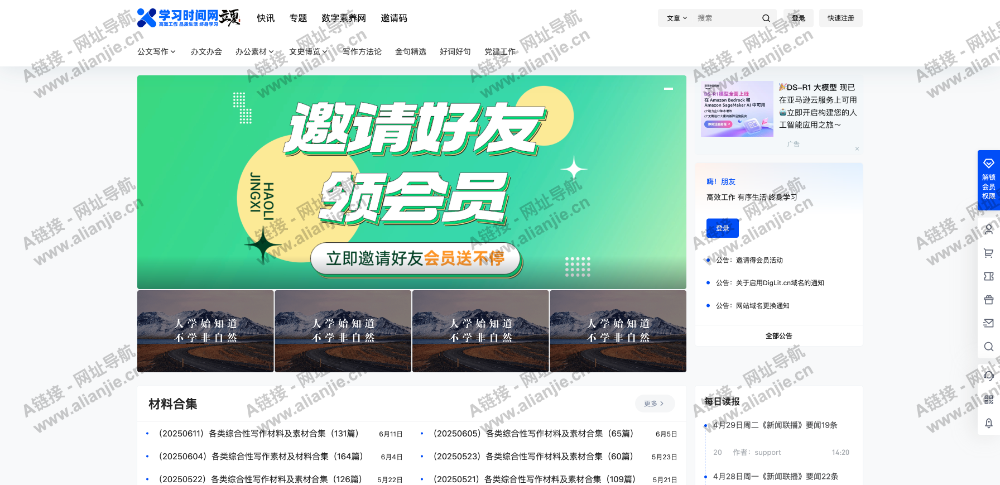Open the 文章 search type dropdown
Image resolution: width=1000 pixels, height=485 pixels.
(677, 18)
